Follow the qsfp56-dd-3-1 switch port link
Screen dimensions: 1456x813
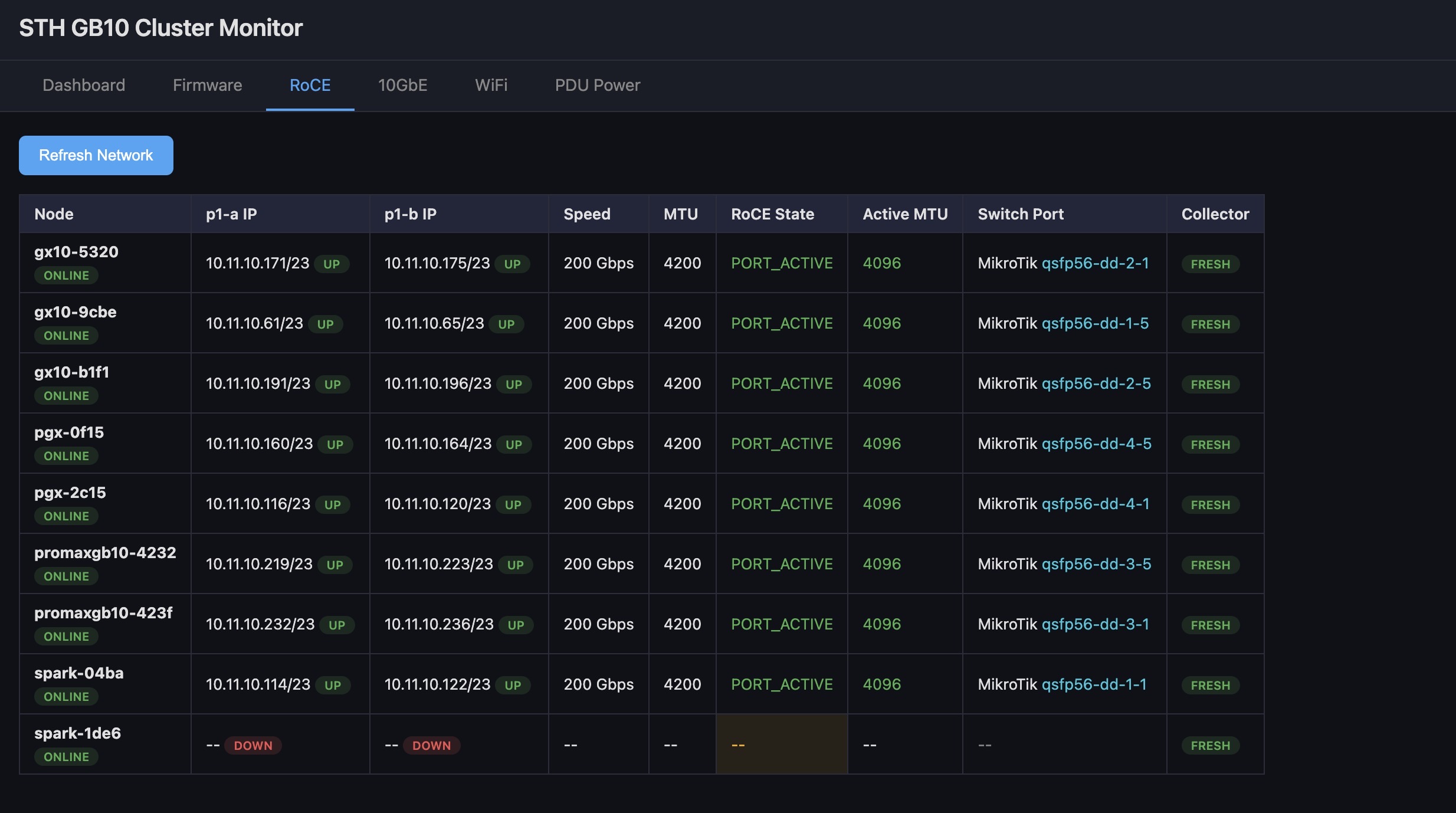1095,624
